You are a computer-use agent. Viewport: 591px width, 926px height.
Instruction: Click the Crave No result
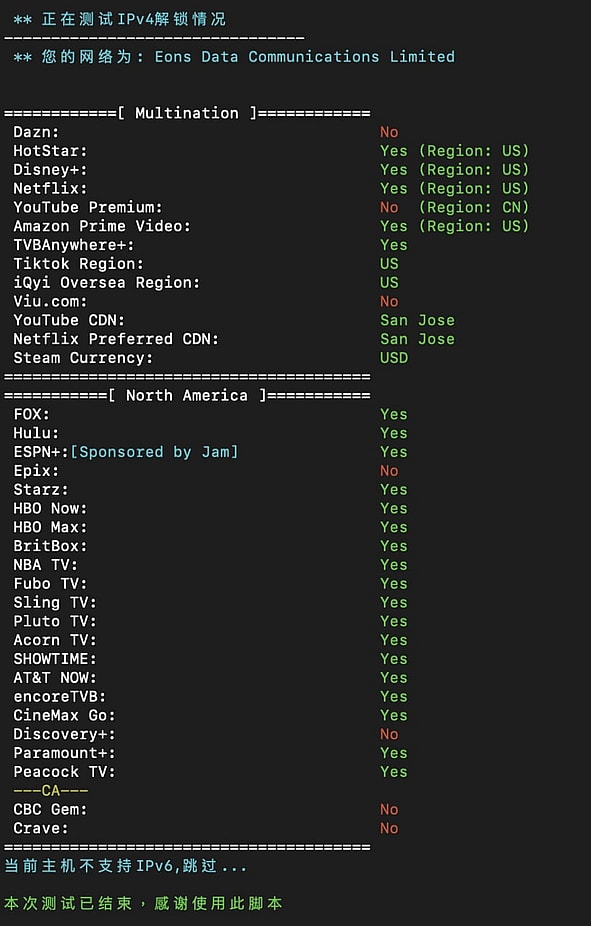click(389, 828)
